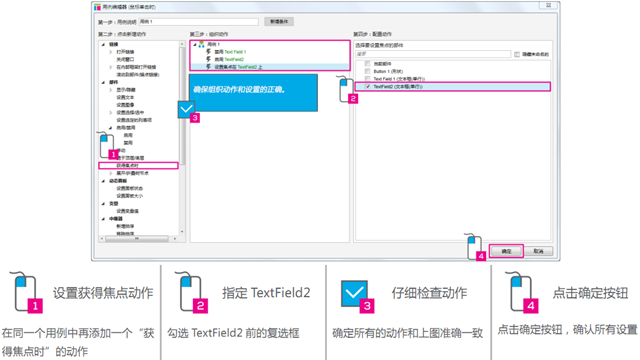Click the lightning icon of the TextField2 focus action
The height and width of the screenshot is (360, 640).
click(x=209, y=67)
